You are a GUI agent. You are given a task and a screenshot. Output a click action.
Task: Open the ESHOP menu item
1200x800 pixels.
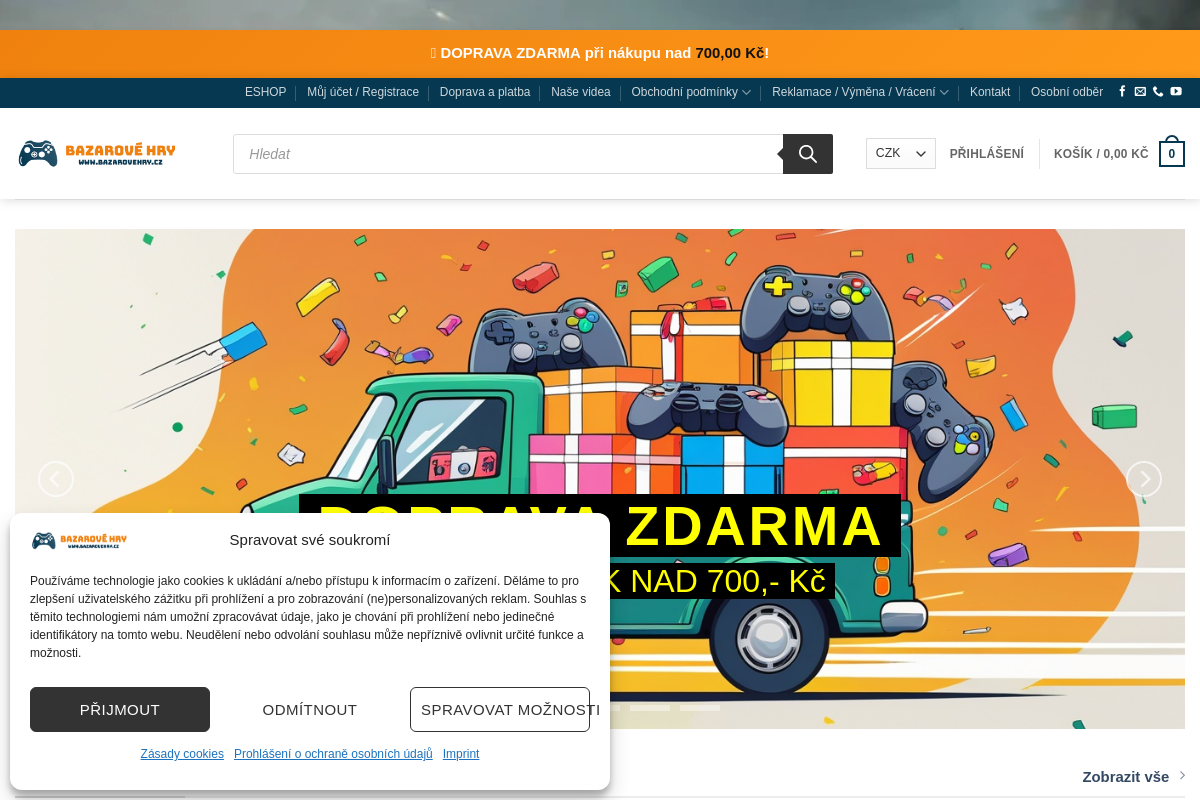coord(265,92)
